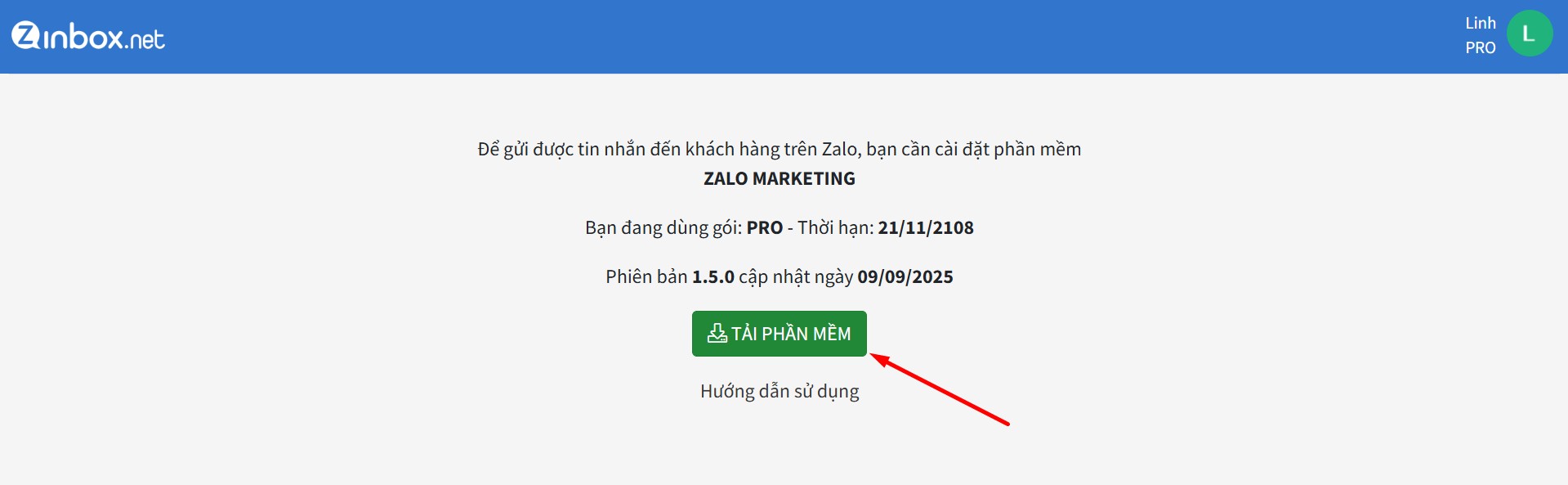Click the sentence starting Để gửi được tin nhắn
Screen dimensions: 1568x485
[779, 150]
